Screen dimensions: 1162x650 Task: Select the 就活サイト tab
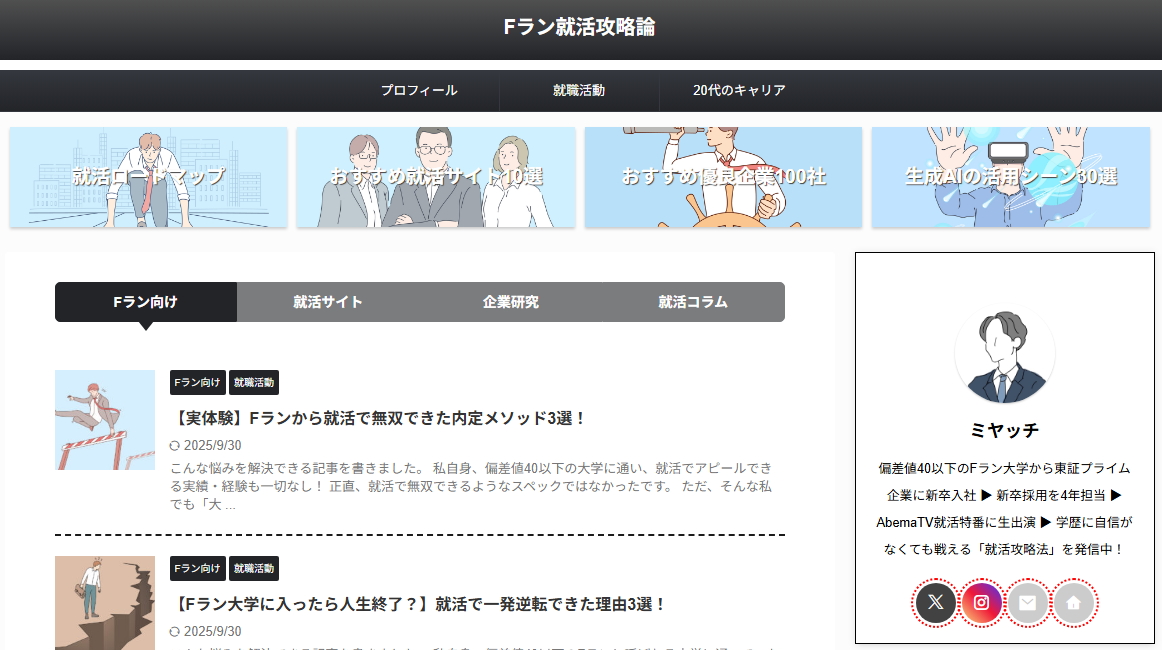(x=328, y=302)
